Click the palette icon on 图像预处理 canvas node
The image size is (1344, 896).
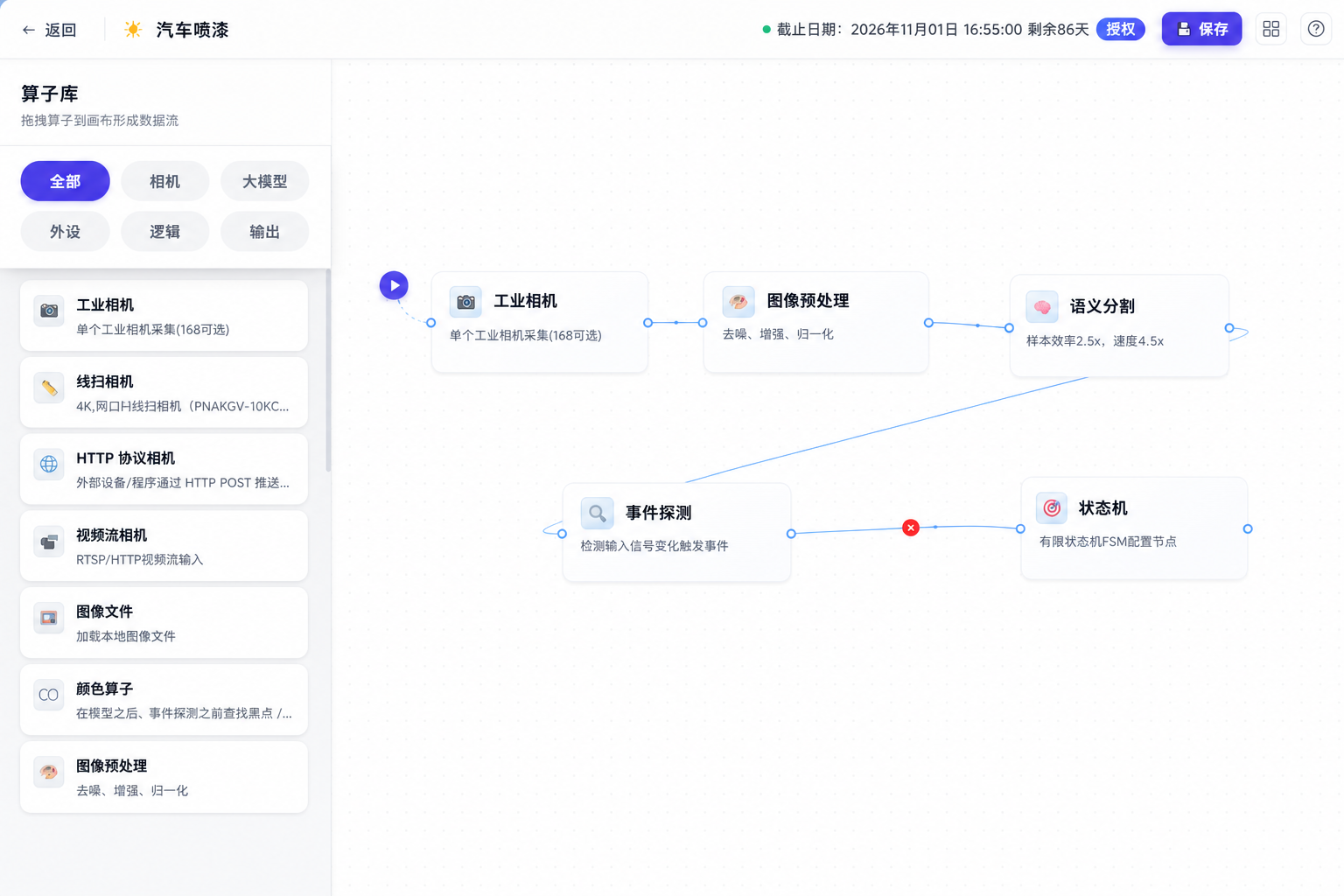[738, 302]
